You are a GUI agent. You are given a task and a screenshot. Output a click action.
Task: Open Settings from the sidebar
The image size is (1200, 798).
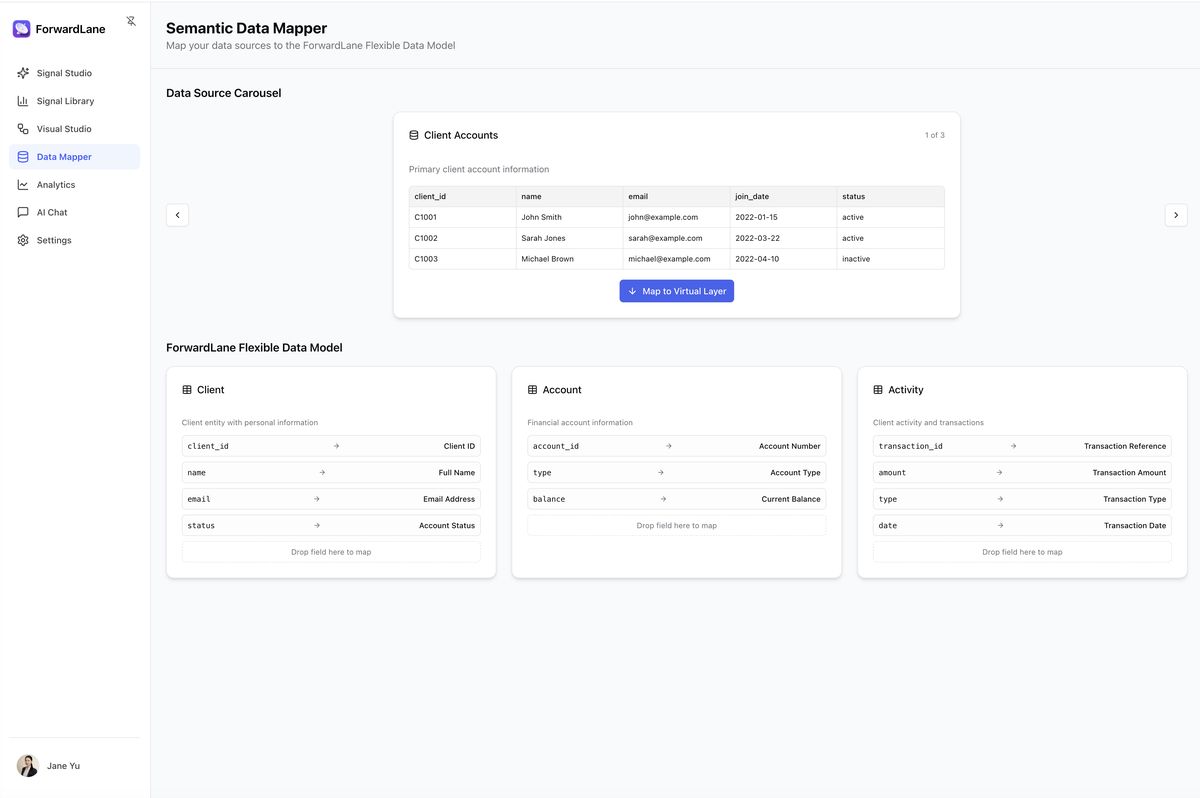coord(75,240)
